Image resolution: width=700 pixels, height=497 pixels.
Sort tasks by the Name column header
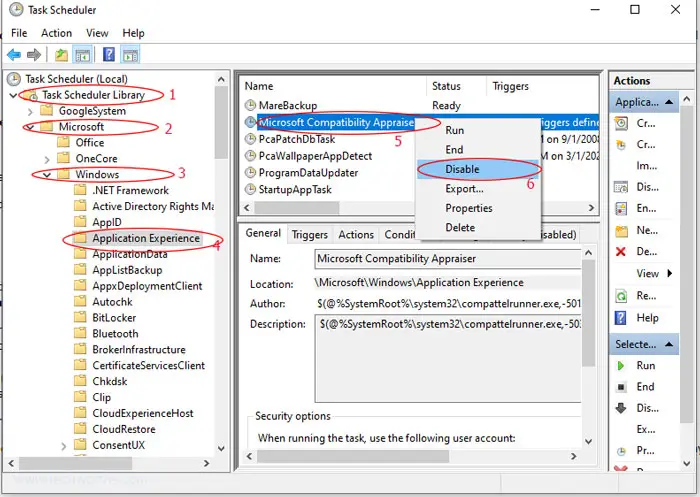(x=334, y=86)
